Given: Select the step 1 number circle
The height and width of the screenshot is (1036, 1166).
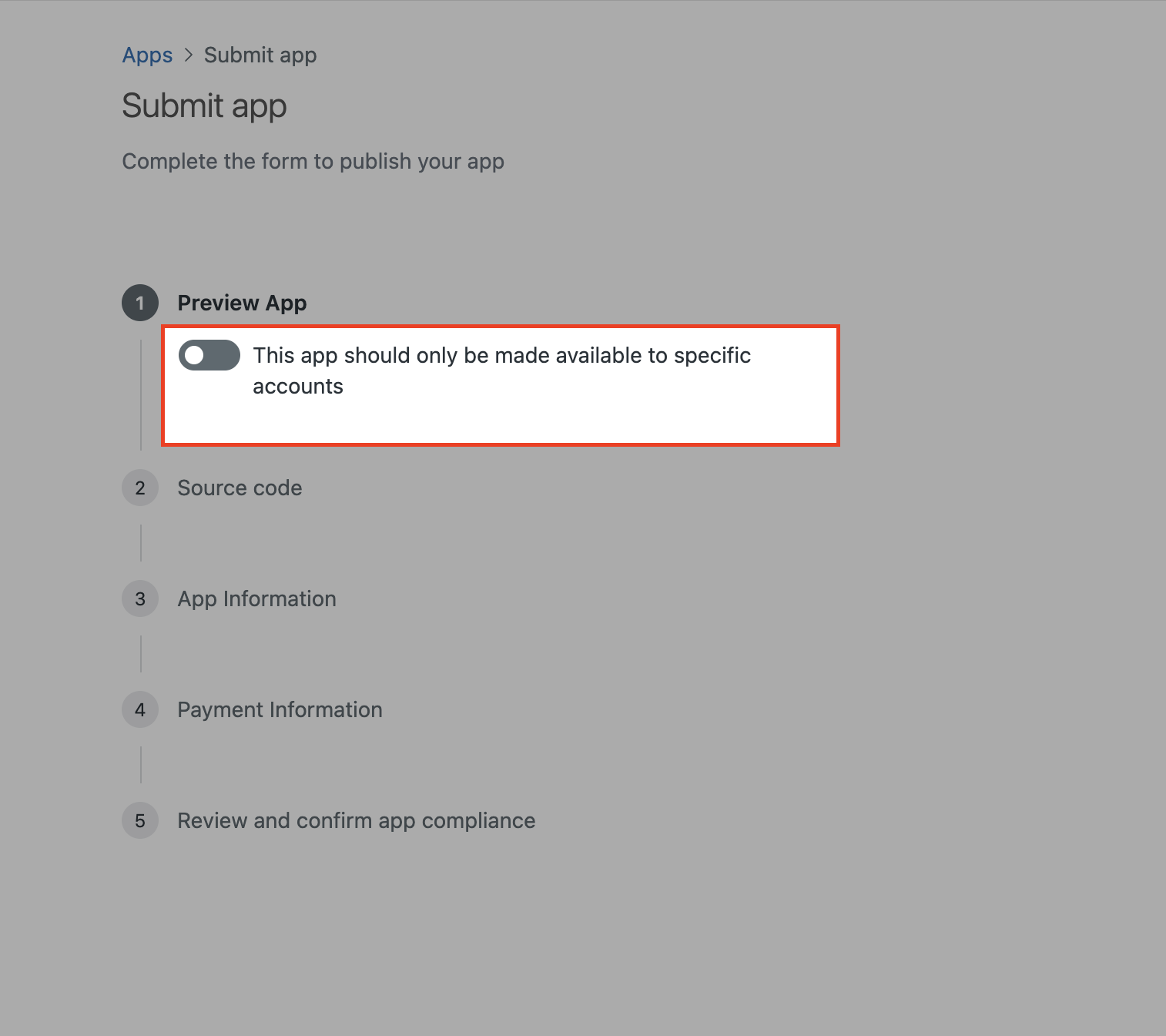Looking at the screenshot, I should 140,303.
